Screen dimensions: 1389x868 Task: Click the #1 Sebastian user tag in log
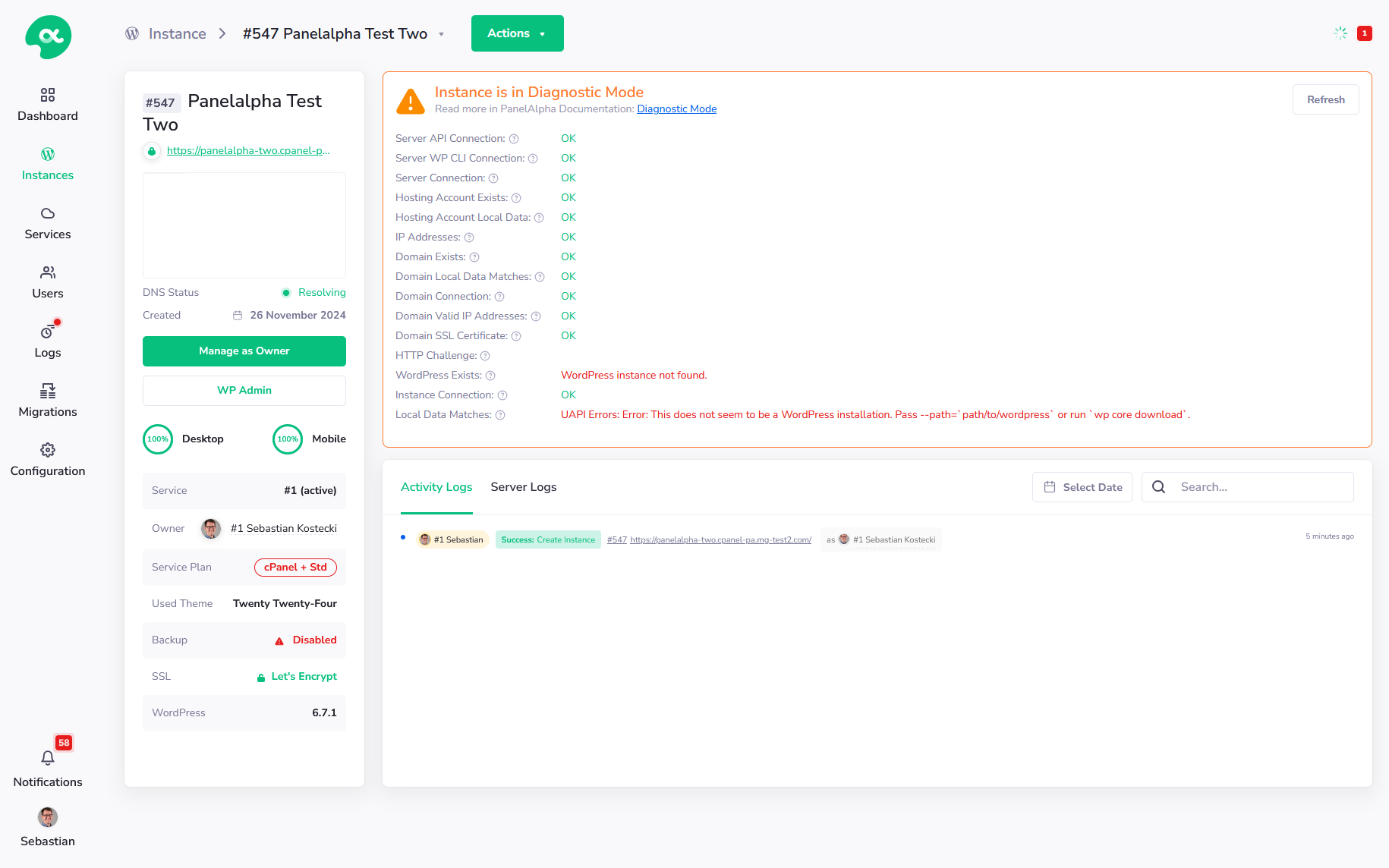(x=452, y=539)
